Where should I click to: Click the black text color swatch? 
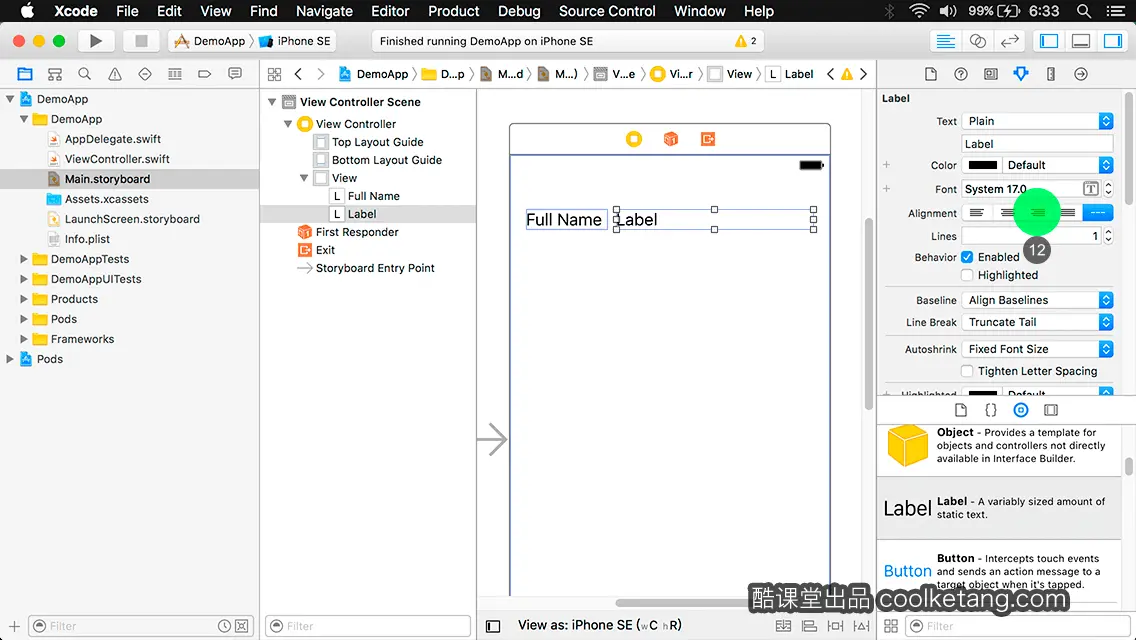coord(982,165)
